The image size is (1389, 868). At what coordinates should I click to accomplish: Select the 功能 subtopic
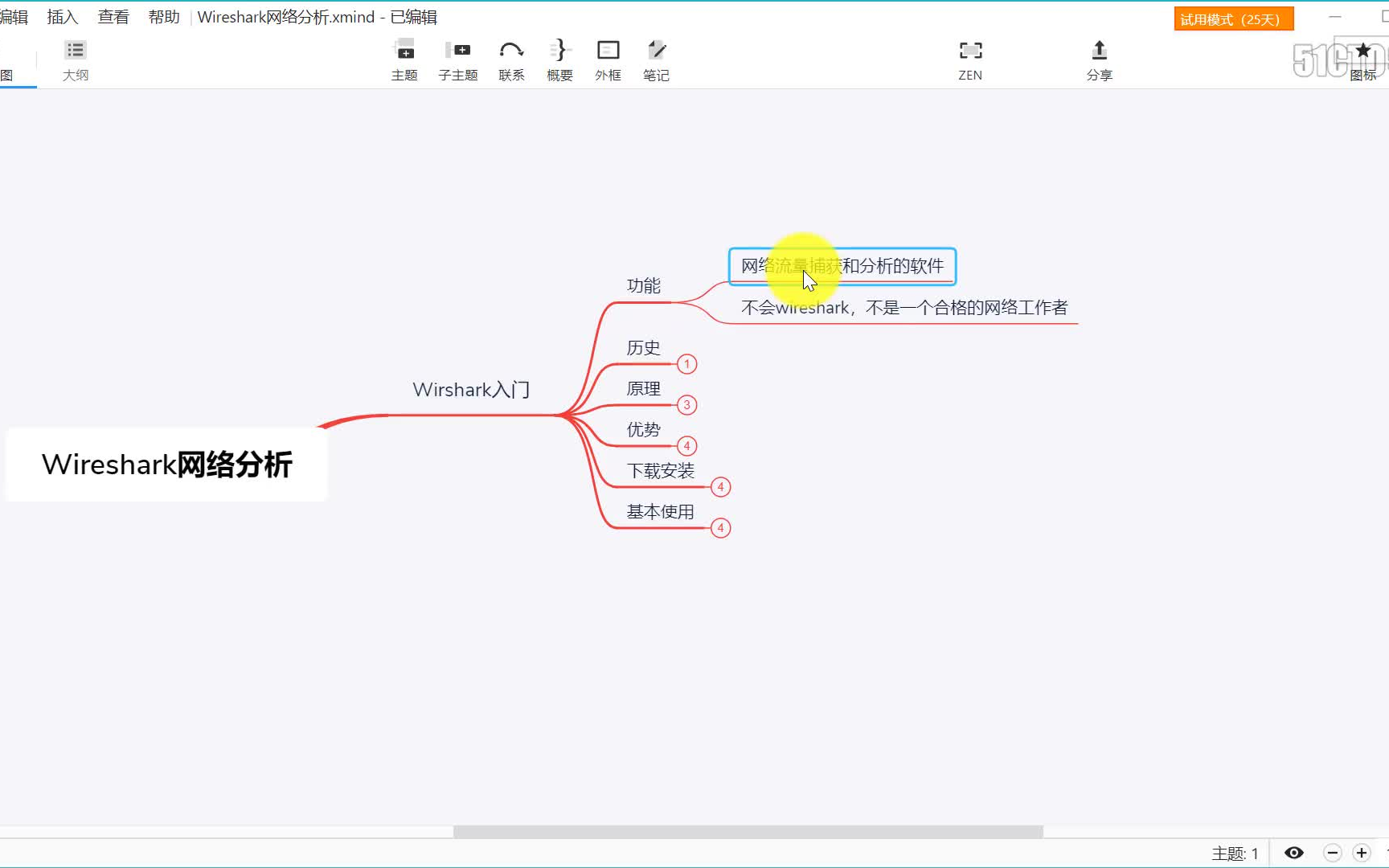(x=643, y=286)
